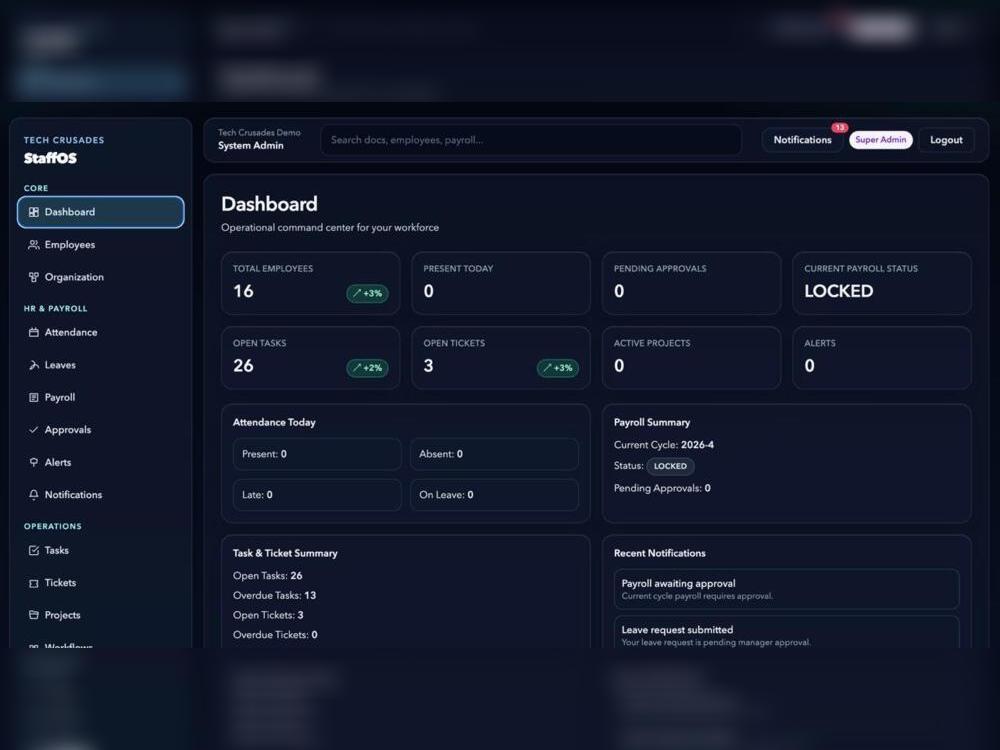
Task: Click the Payroll ledger icon
Action: [x=34, y=397]
